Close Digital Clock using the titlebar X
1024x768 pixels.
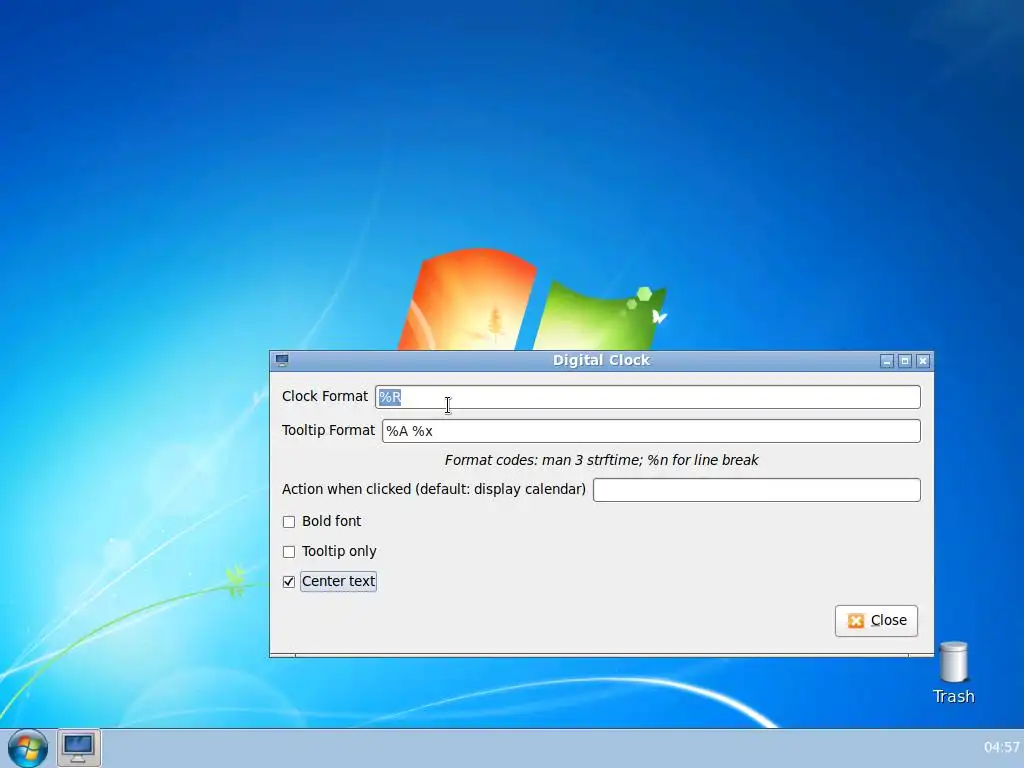pyautogui.click(x=923, y=360)
